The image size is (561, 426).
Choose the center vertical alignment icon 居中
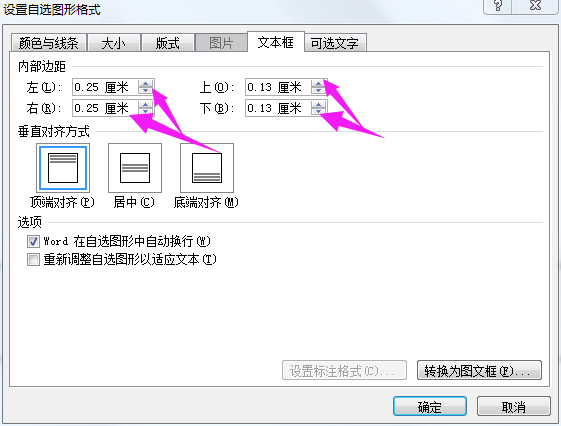135,168
